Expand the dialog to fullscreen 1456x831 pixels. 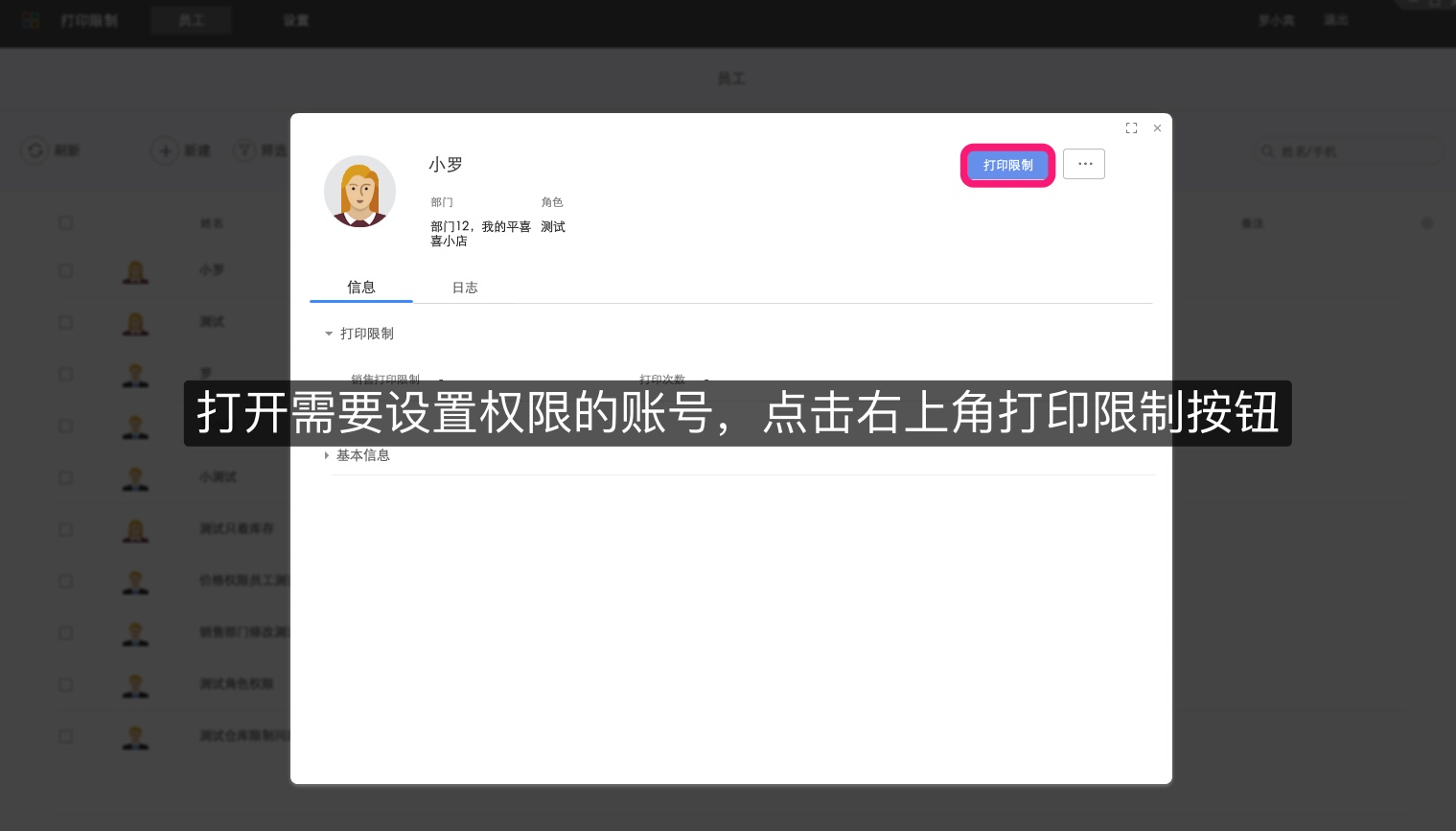[1131, 127]
